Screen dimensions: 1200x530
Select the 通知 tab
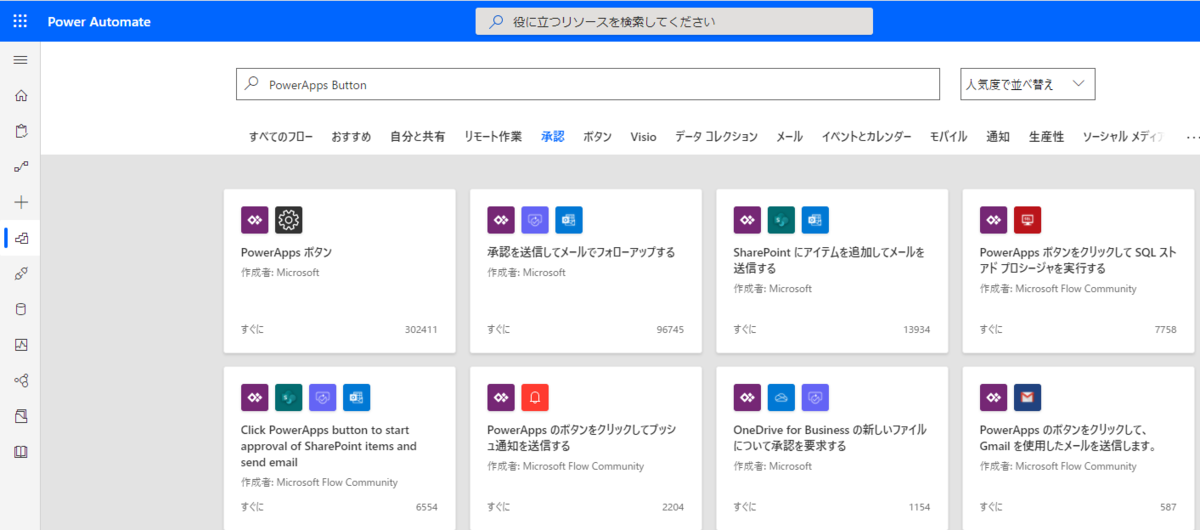pyautogui.click(x=998, y=137)
